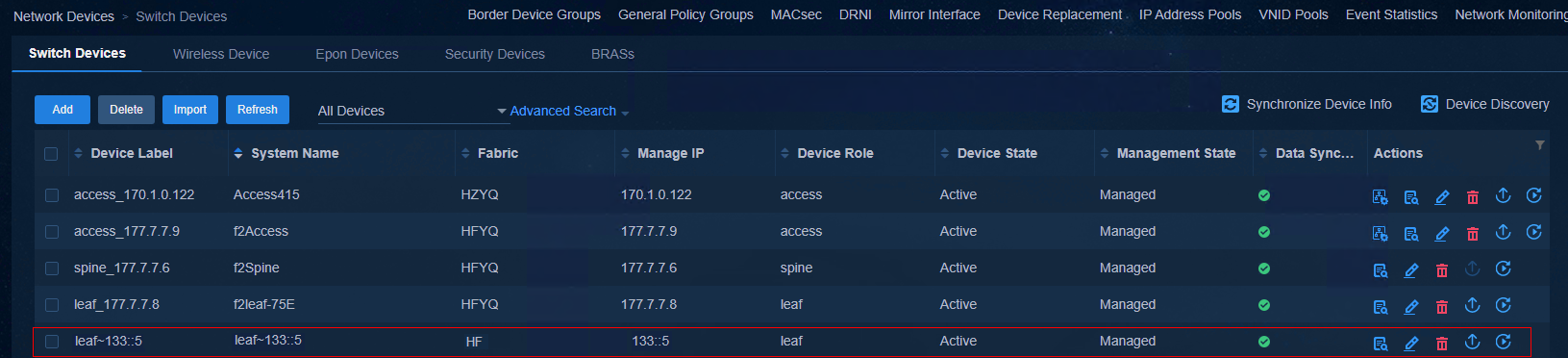The image size is (1568, 358).
Task: Open the IP Address Pools menu
Action: point(1190,14)
